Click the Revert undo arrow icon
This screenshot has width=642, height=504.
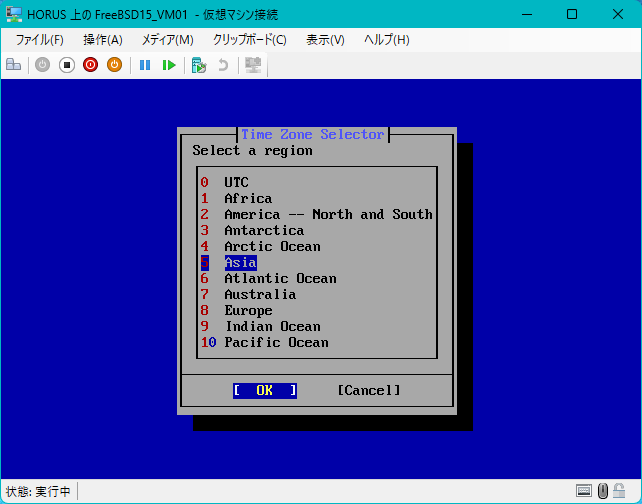coord(223,65)
